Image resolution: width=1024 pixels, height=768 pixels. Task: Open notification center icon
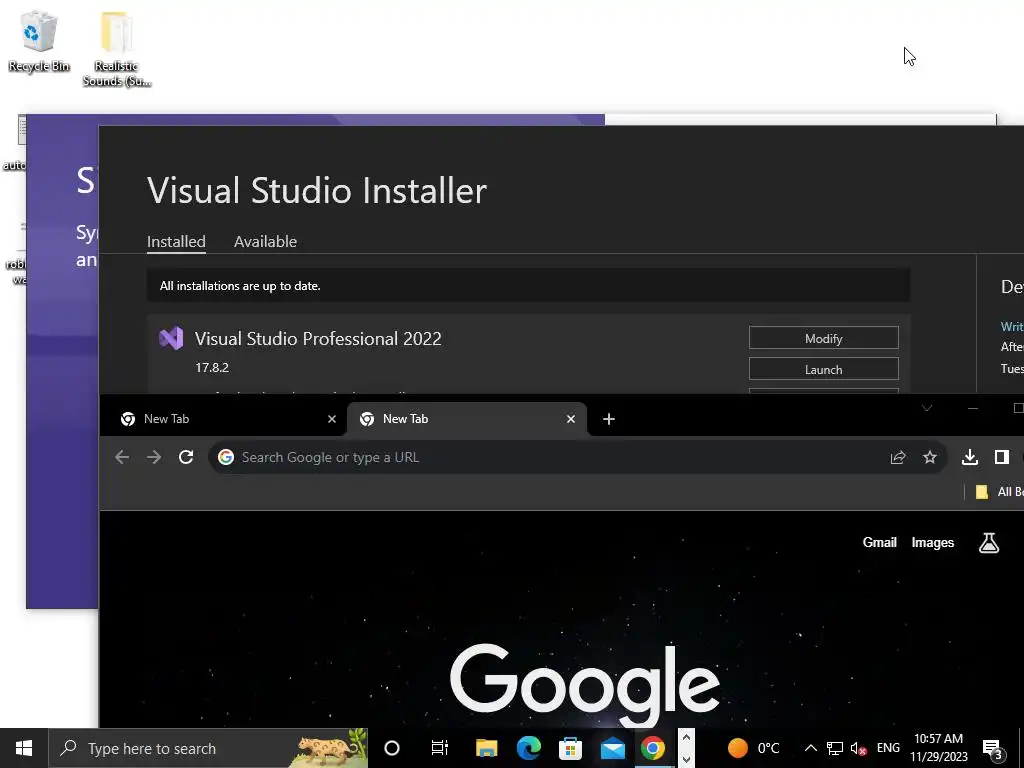pos(993,749)
